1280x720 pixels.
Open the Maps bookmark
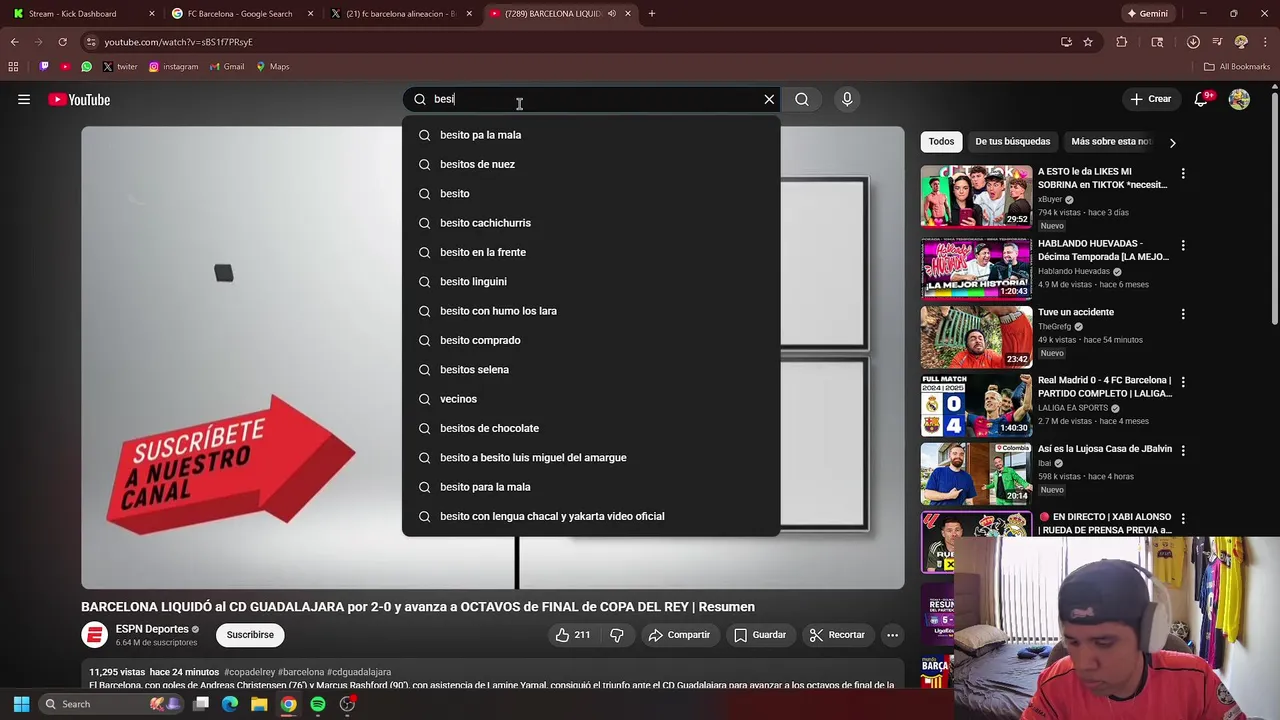tap(272, 67)
